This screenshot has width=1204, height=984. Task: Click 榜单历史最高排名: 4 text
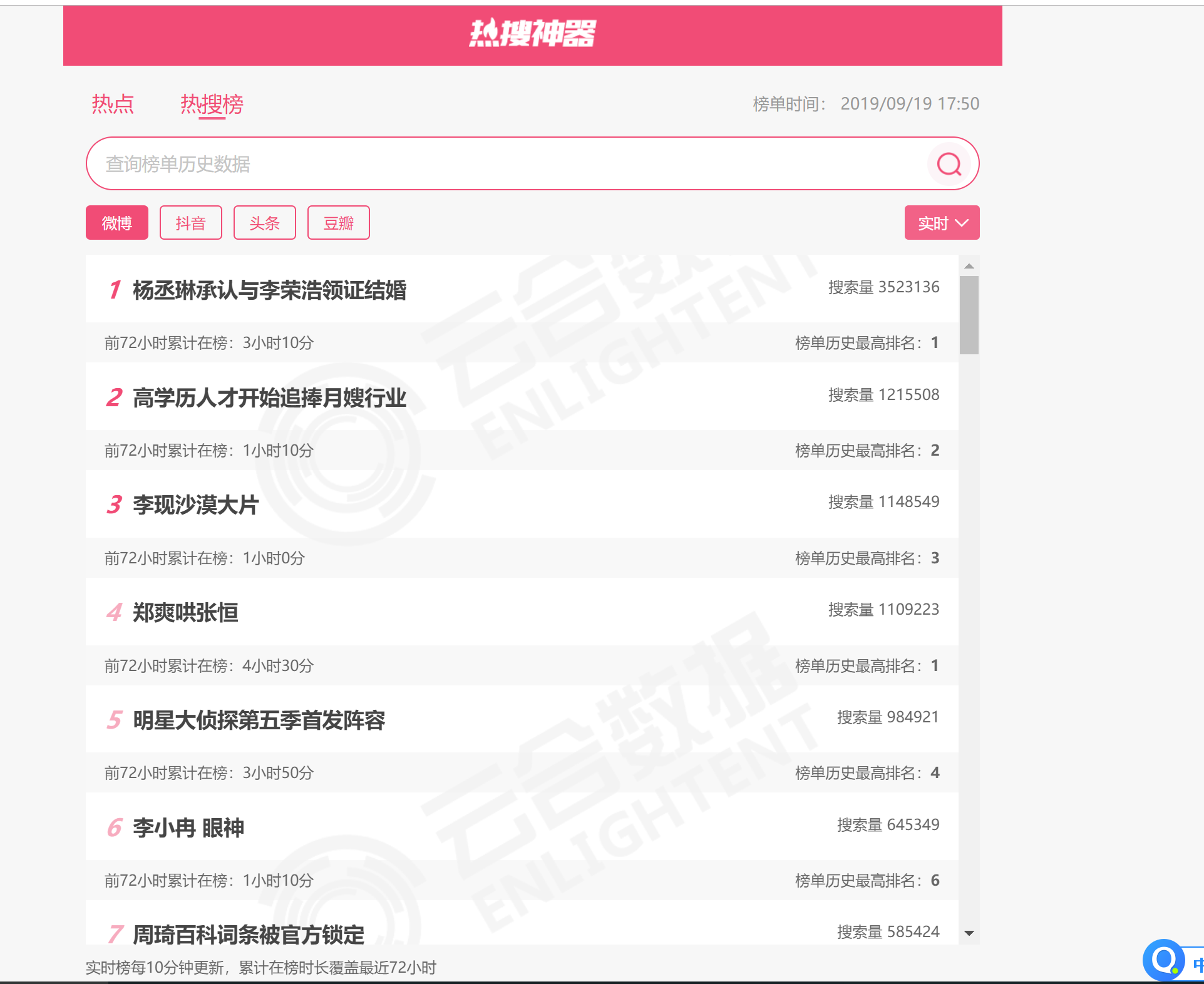[x=867, y=773]
